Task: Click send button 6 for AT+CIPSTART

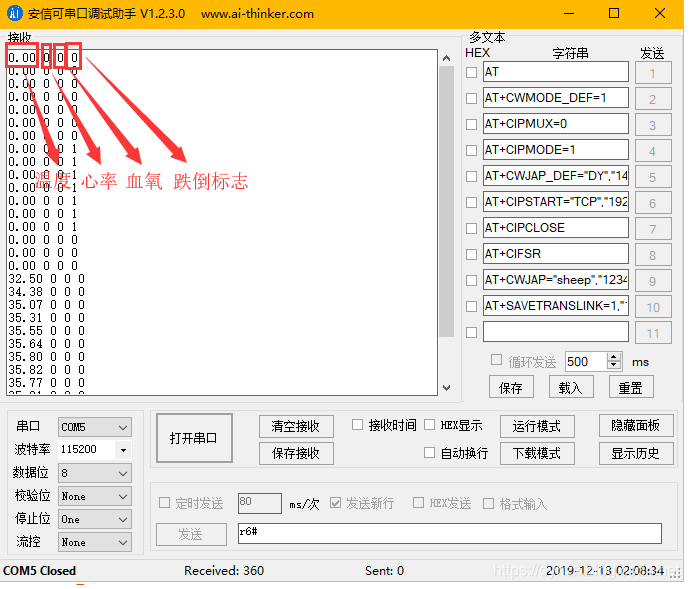Action: point(653,203)
